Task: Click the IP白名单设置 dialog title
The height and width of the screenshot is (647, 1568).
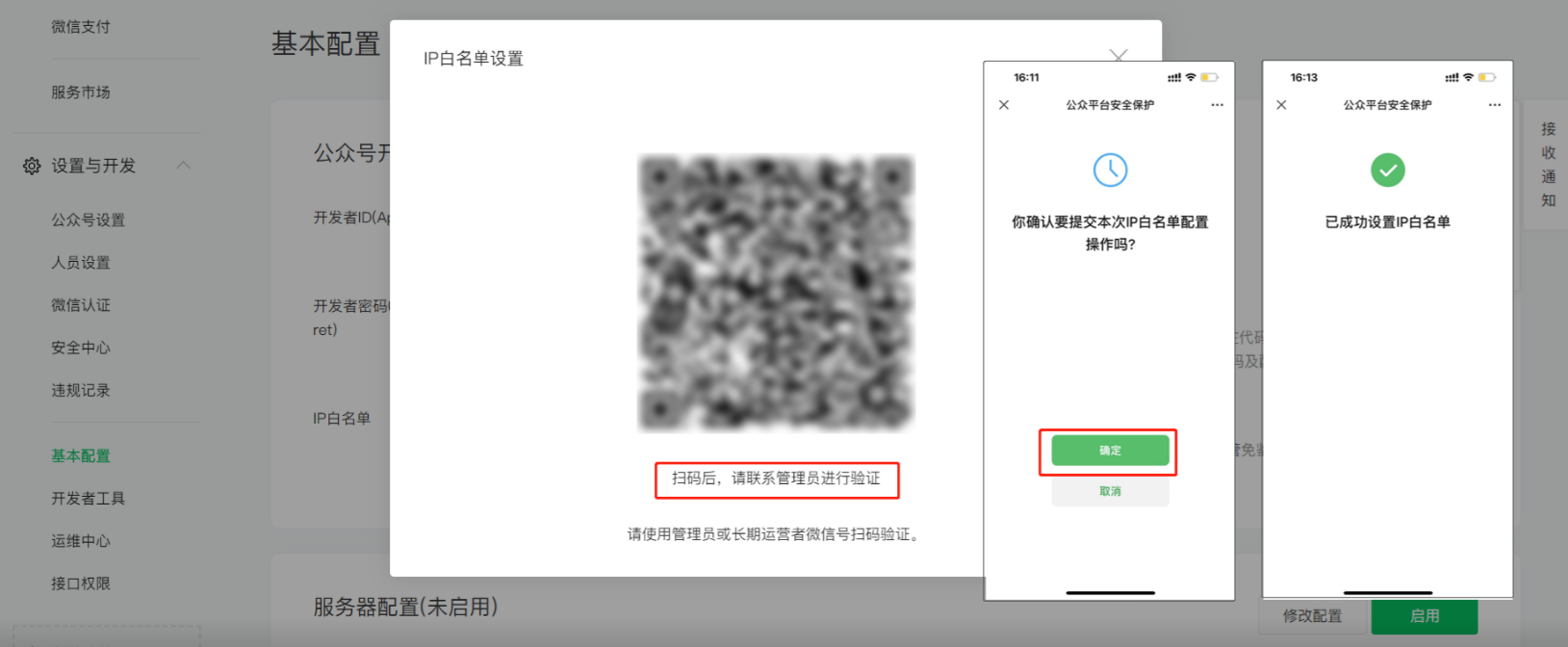Action: 474,59
